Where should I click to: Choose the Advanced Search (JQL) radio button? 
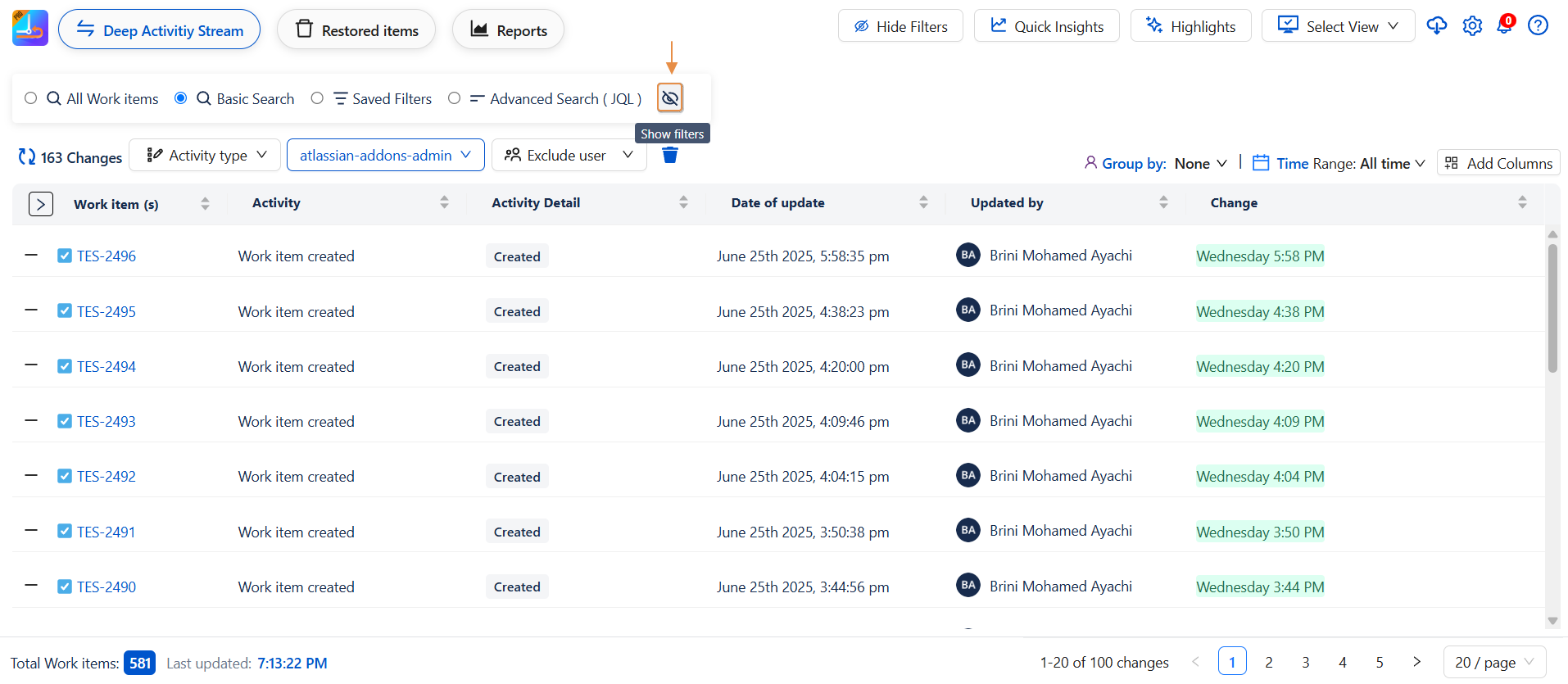(x=454, y=98)
